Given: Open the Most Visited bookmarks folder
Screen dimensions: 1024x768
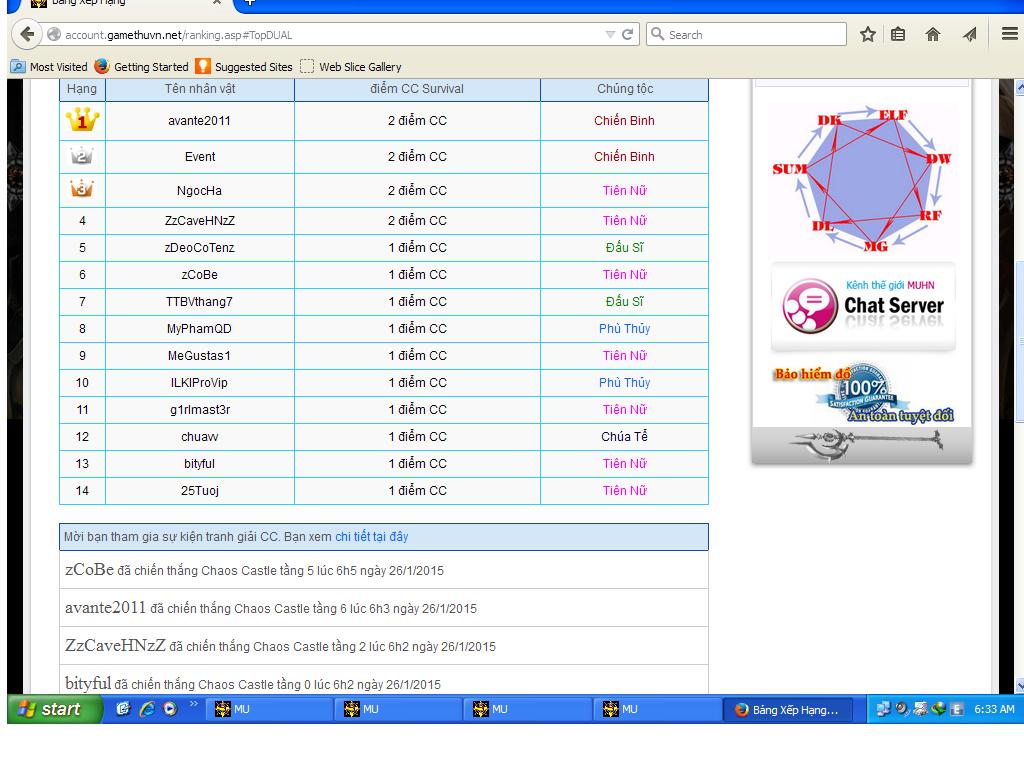Looking at the screenshot, I should 50,67.
